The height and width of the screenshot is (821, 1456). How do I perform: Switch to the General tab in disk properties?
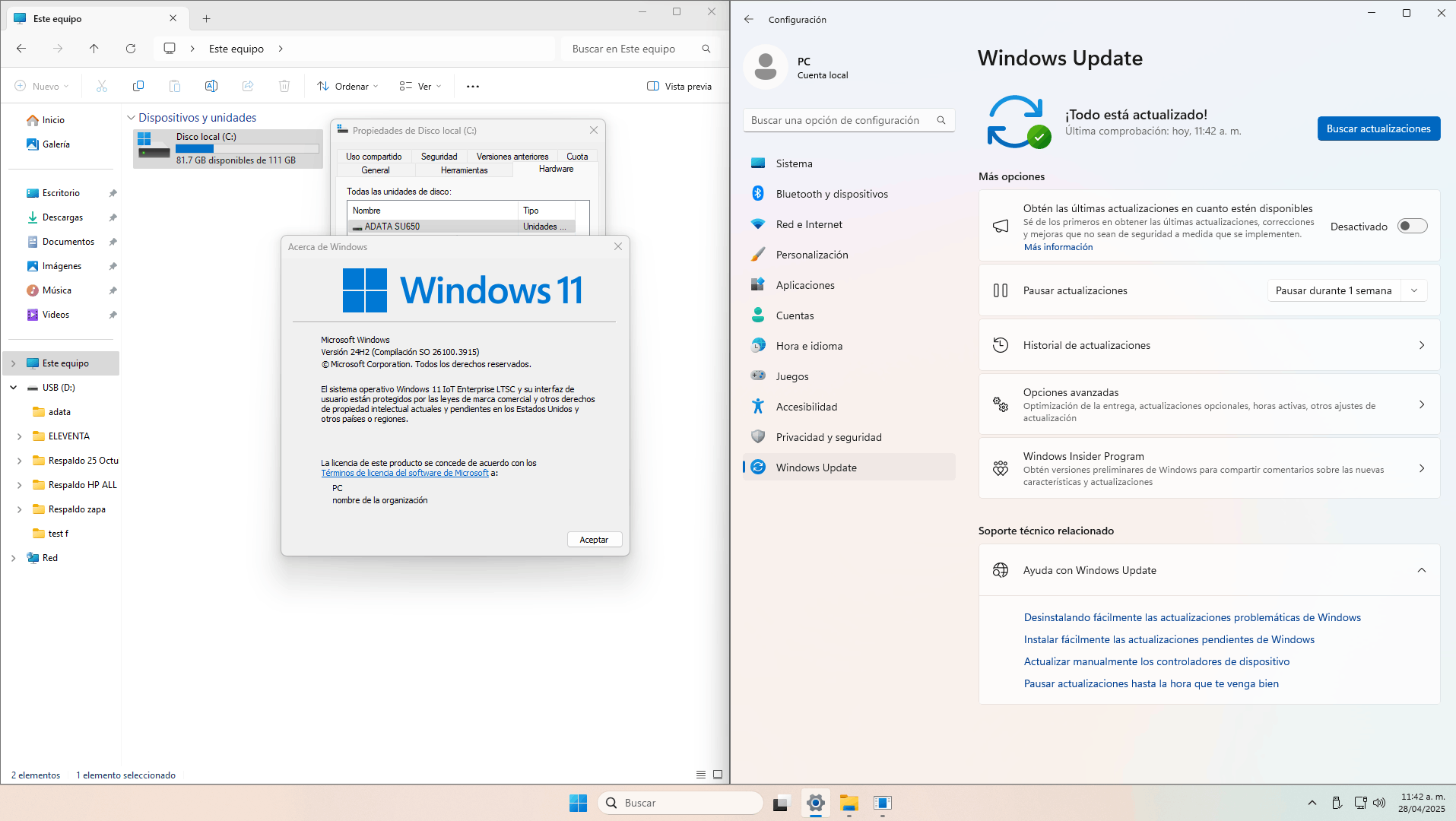376,170
